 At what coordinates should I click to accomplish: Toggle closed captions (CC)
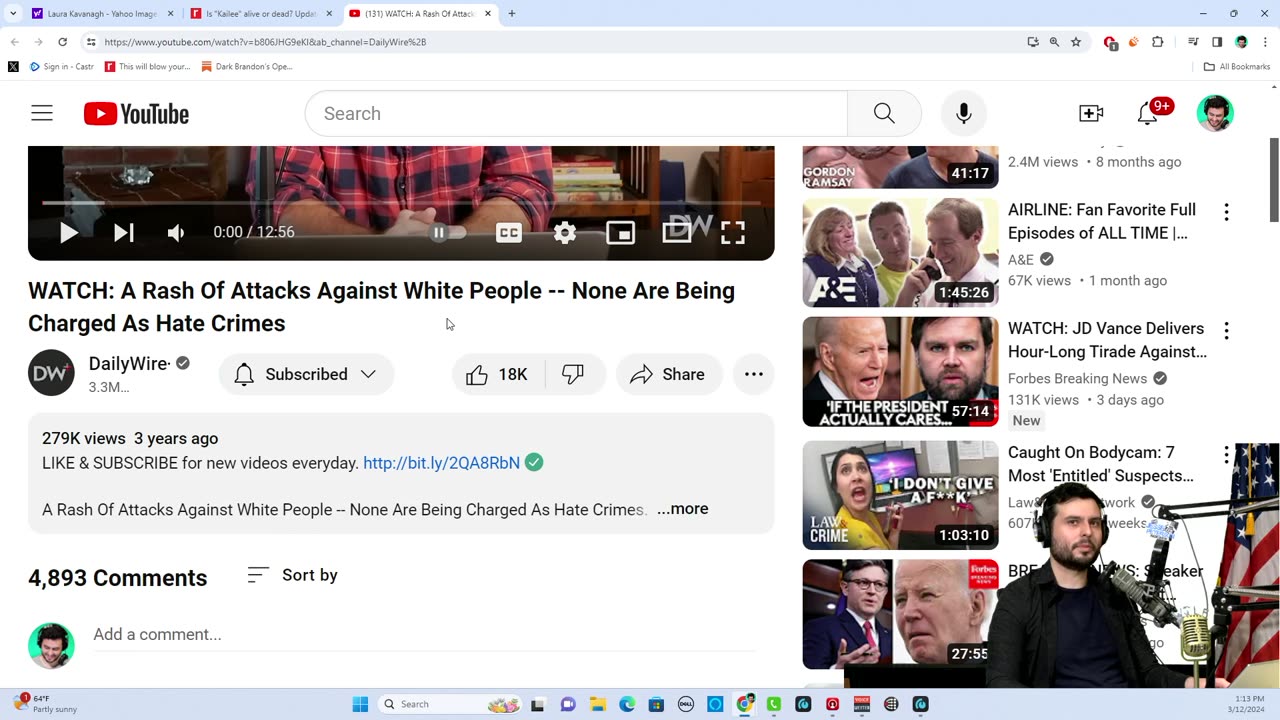[x=509, y=233]
